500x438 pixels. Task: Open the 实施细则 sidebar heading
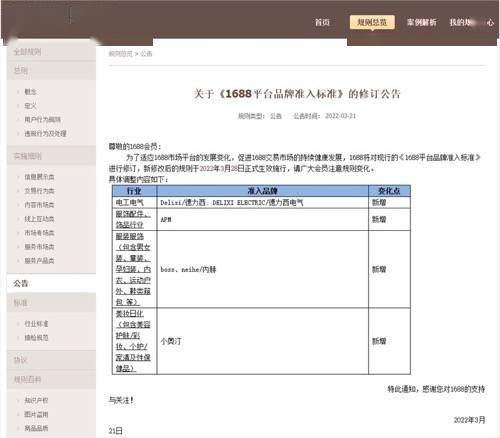click(x=51, y=156)
